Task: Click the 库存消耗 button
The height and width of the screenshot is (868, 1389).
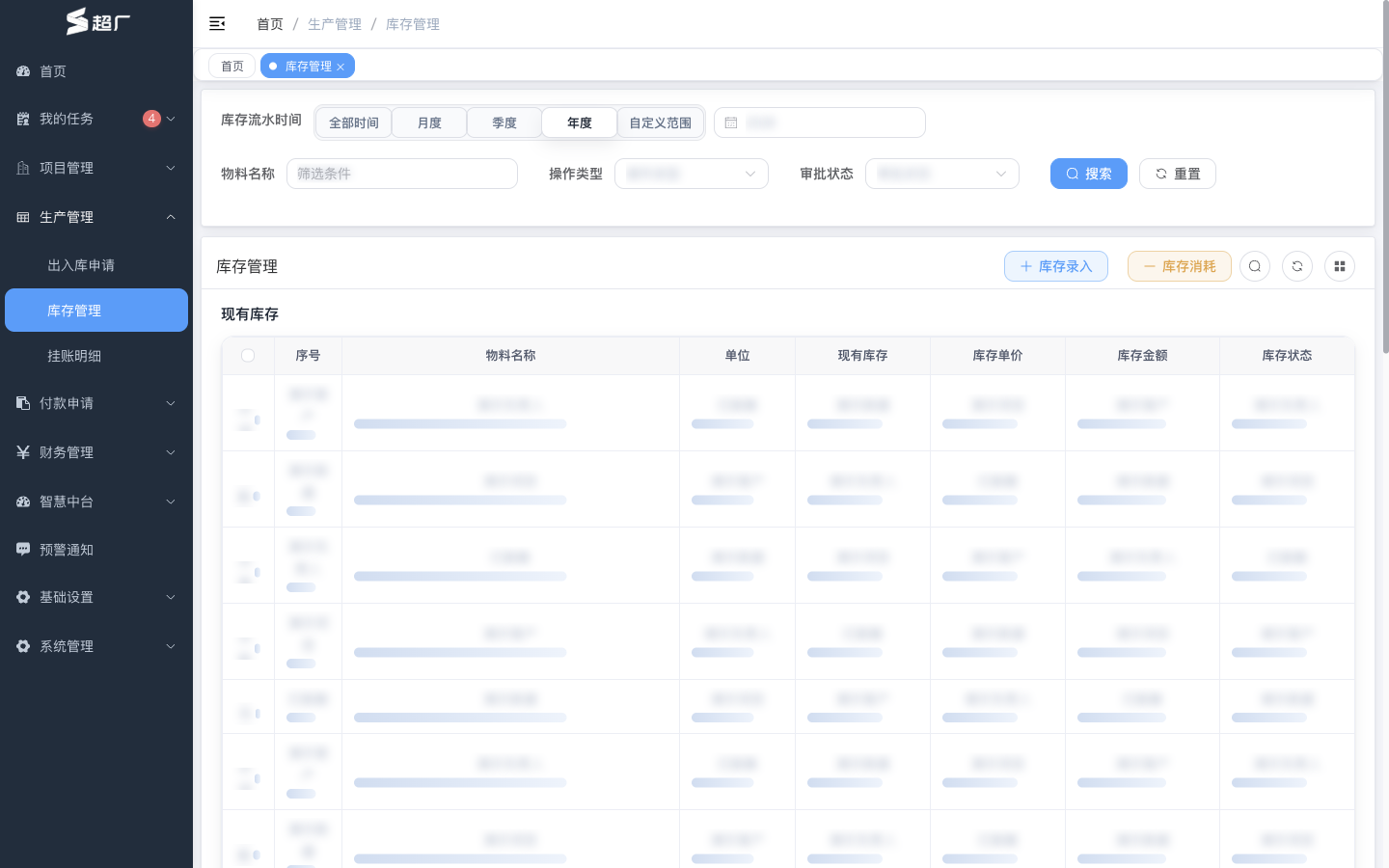Action: coord(1180,266)
